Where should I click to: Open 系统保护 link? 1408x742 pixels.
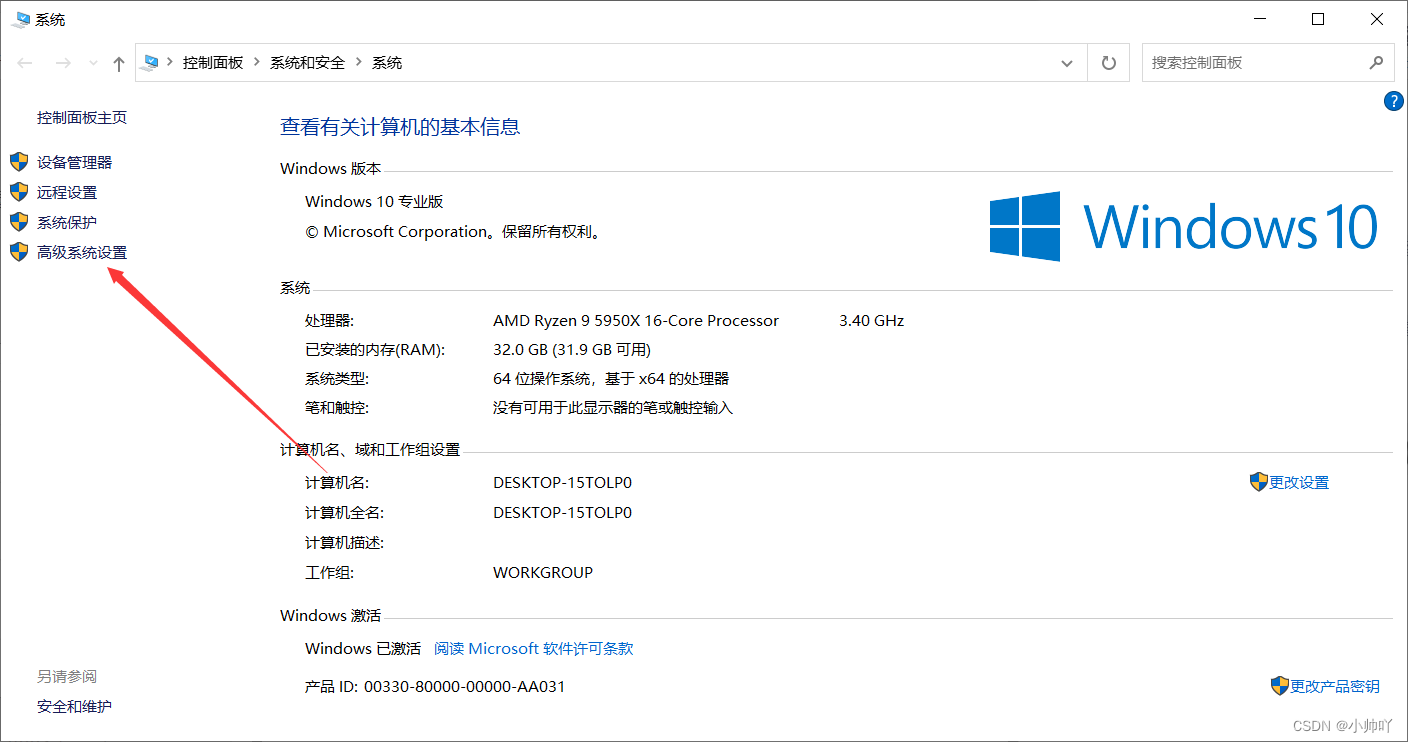coord(67,222)
